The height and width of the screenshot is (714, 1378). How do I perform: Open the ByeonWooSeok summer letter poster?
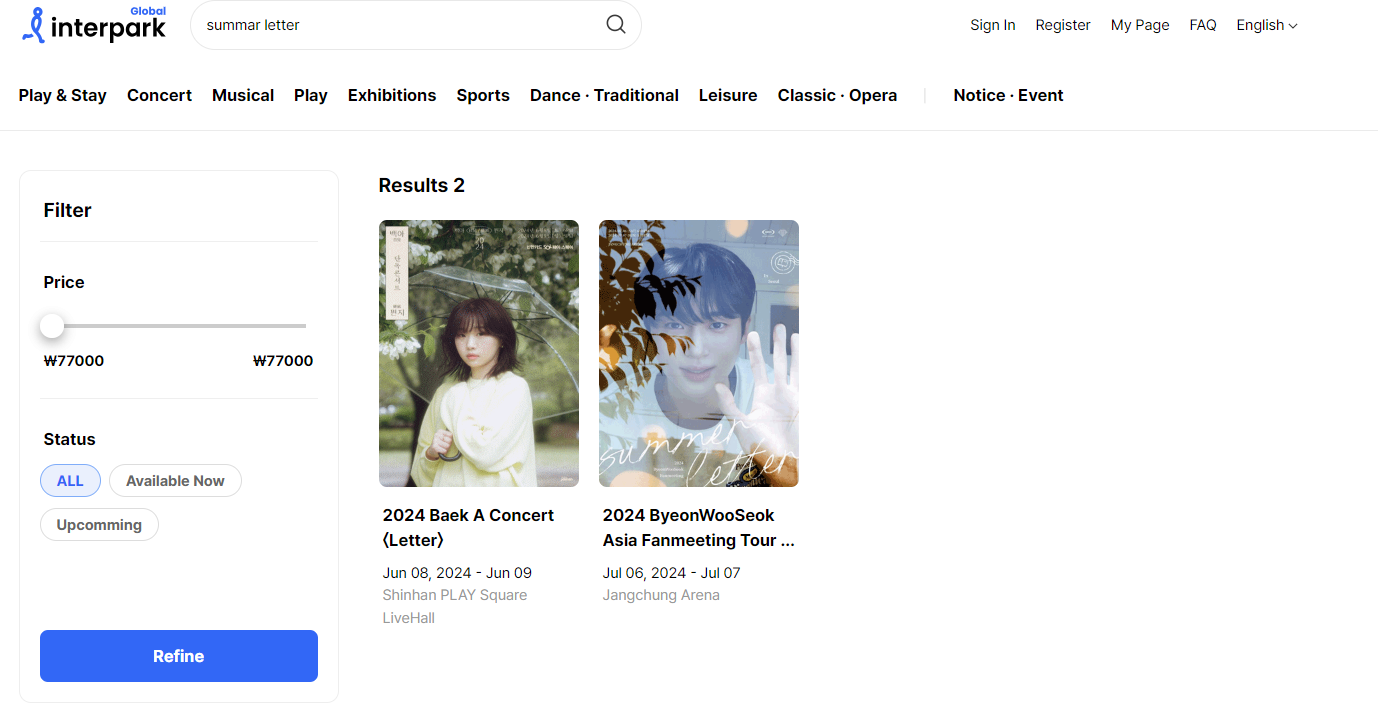tap(699, 353)
